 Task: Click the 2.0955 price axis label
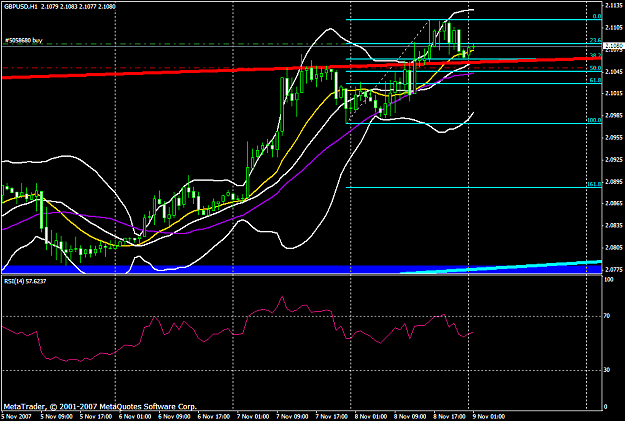click(x=614, y=138)
